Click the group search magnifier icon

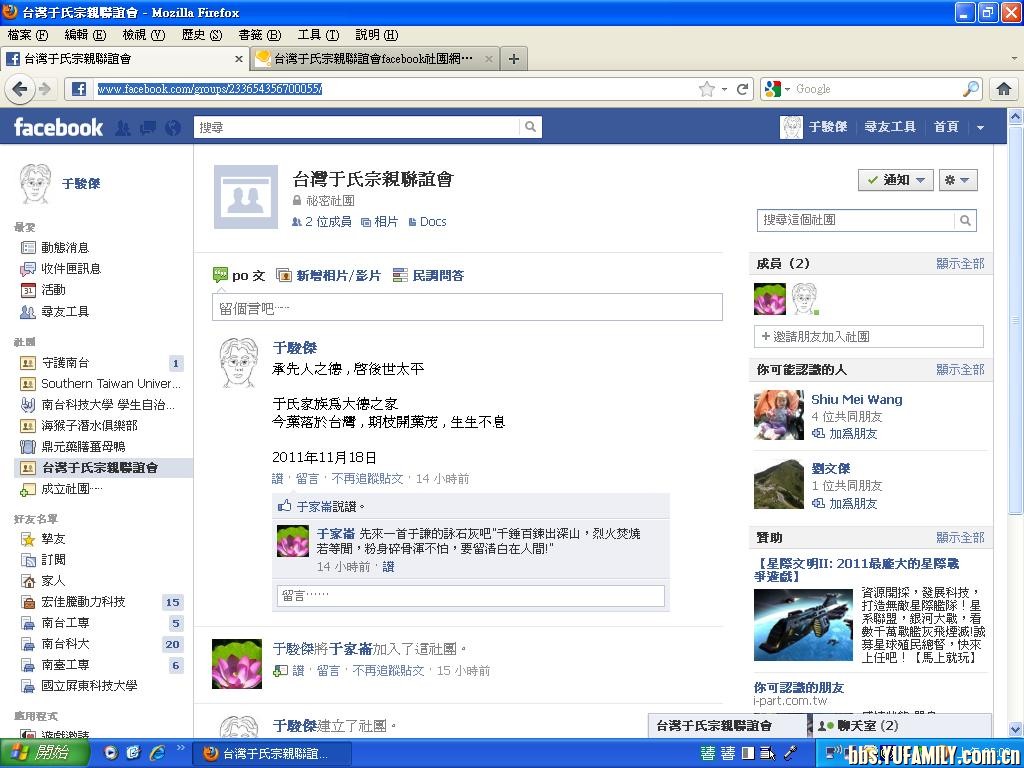point(964,219)
